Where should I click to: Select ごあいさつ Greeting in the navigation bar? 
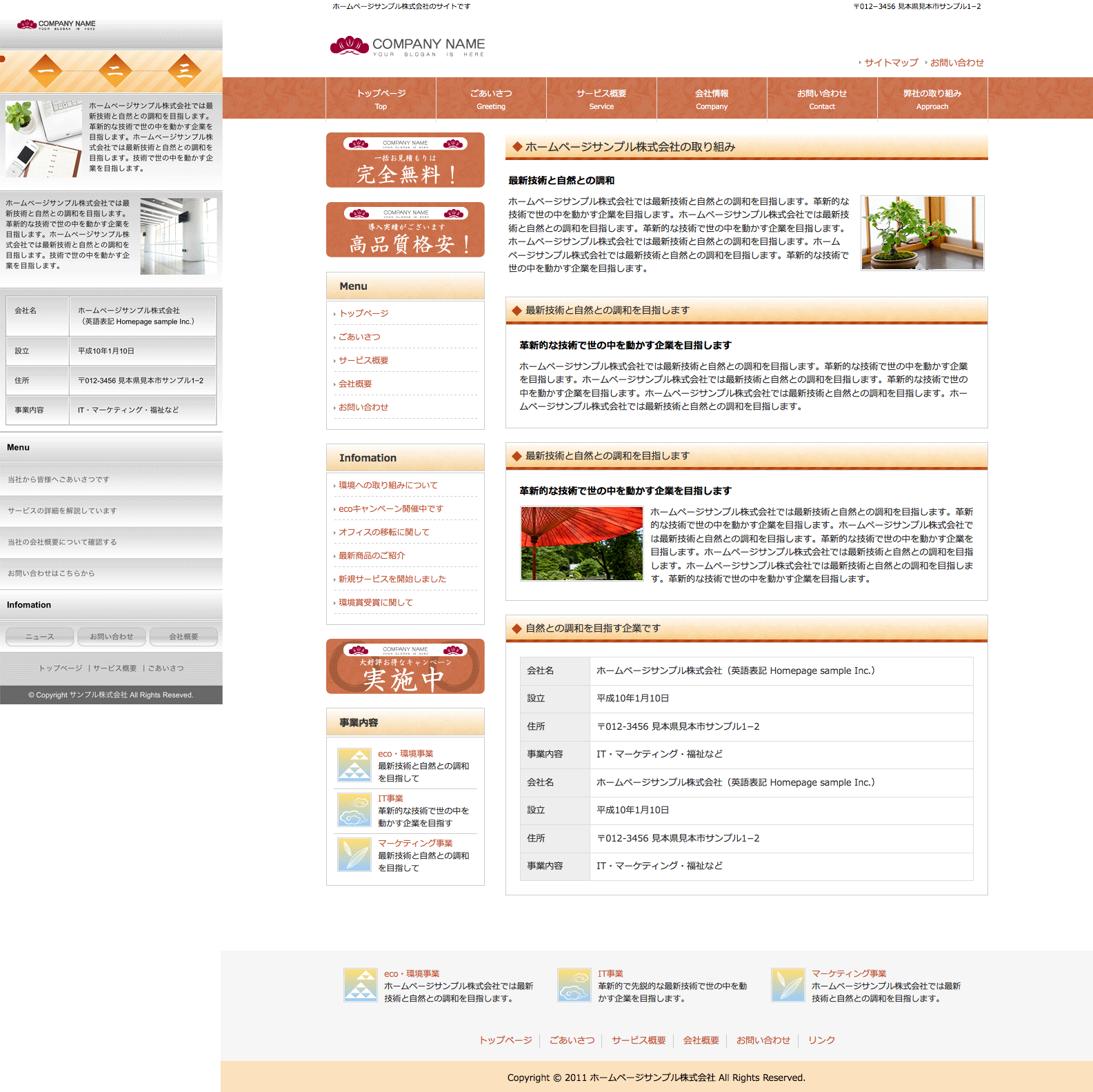[x=491, y=99]
